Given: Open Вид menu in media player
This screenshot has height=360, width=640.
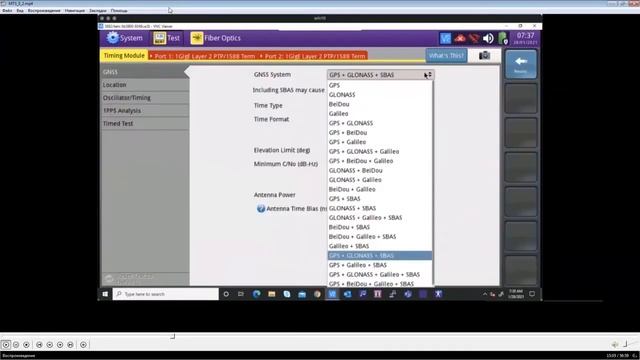Looking at the screenshot, I should point(20,11).
